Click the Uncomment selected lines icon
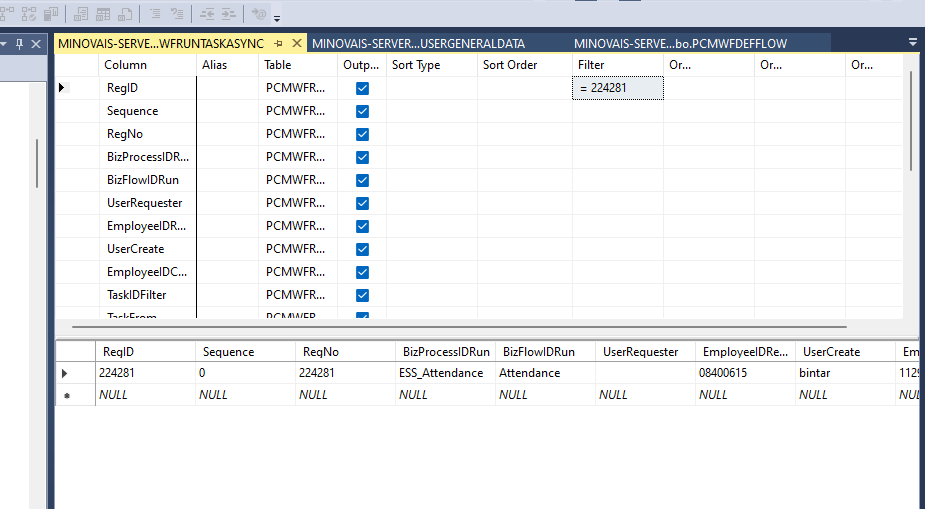The width and height of the screenshot is (925, 509). 177,14
